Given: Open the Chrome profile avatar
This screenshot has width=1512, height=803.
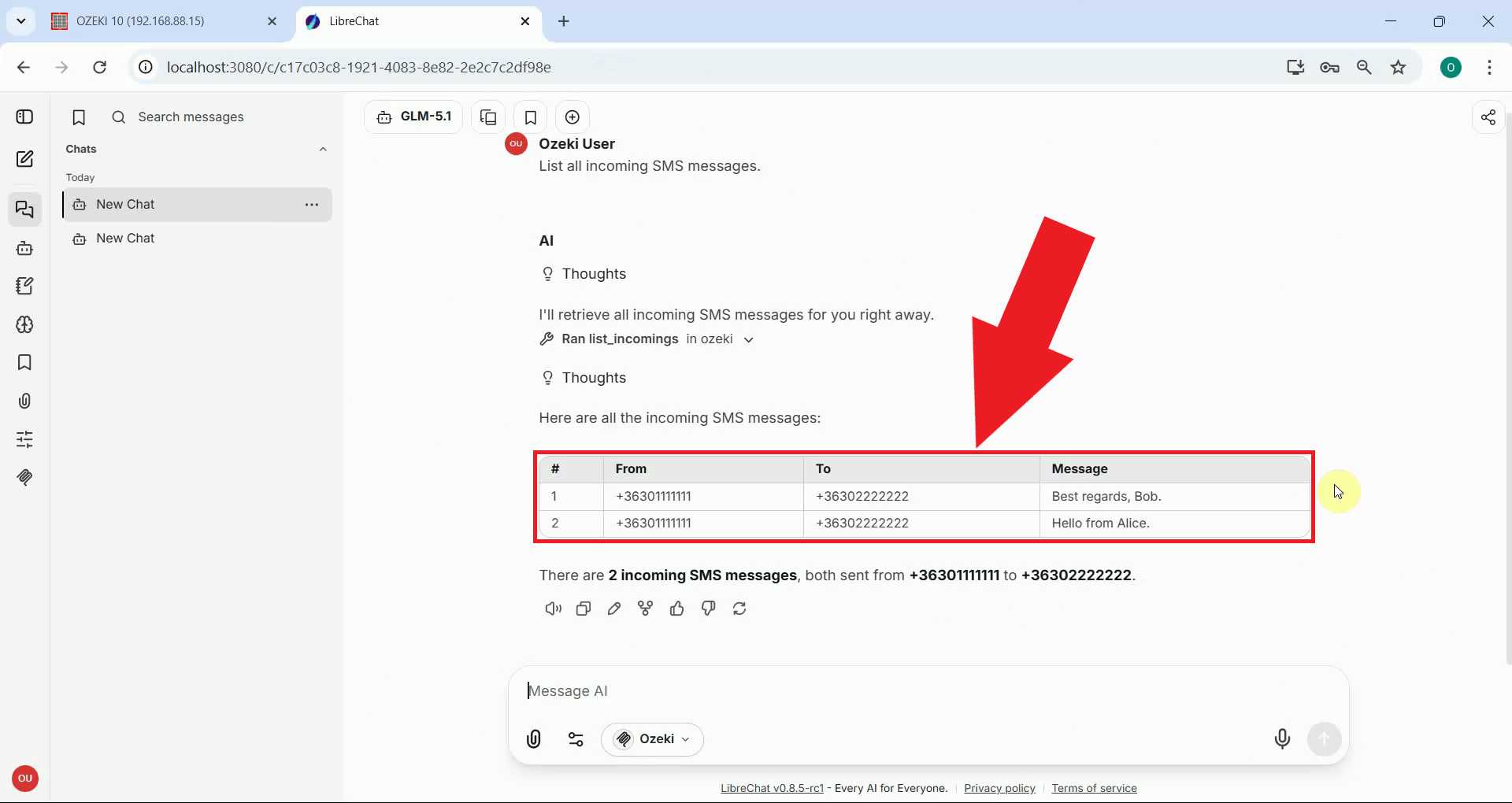Looking at the screenshot, I should click(1451, 68).
